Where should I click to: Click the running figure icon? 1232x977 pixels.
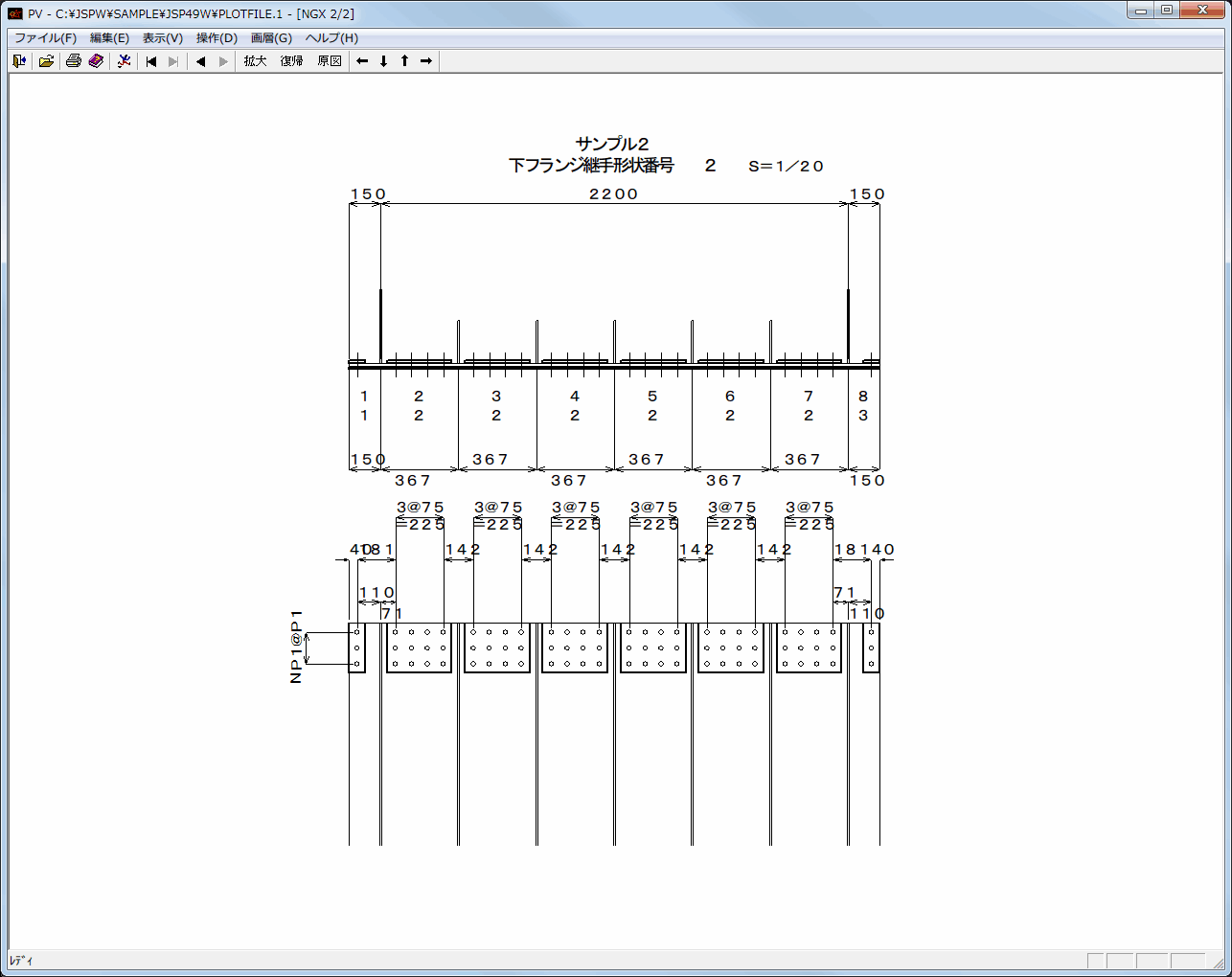coord(124,61)
